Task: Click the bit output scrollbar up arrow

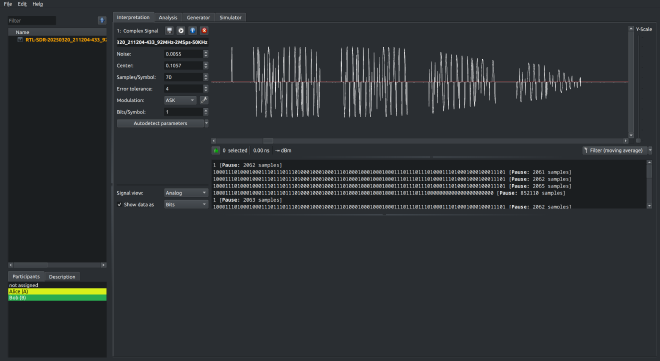Action: click(x=649, y=162)
